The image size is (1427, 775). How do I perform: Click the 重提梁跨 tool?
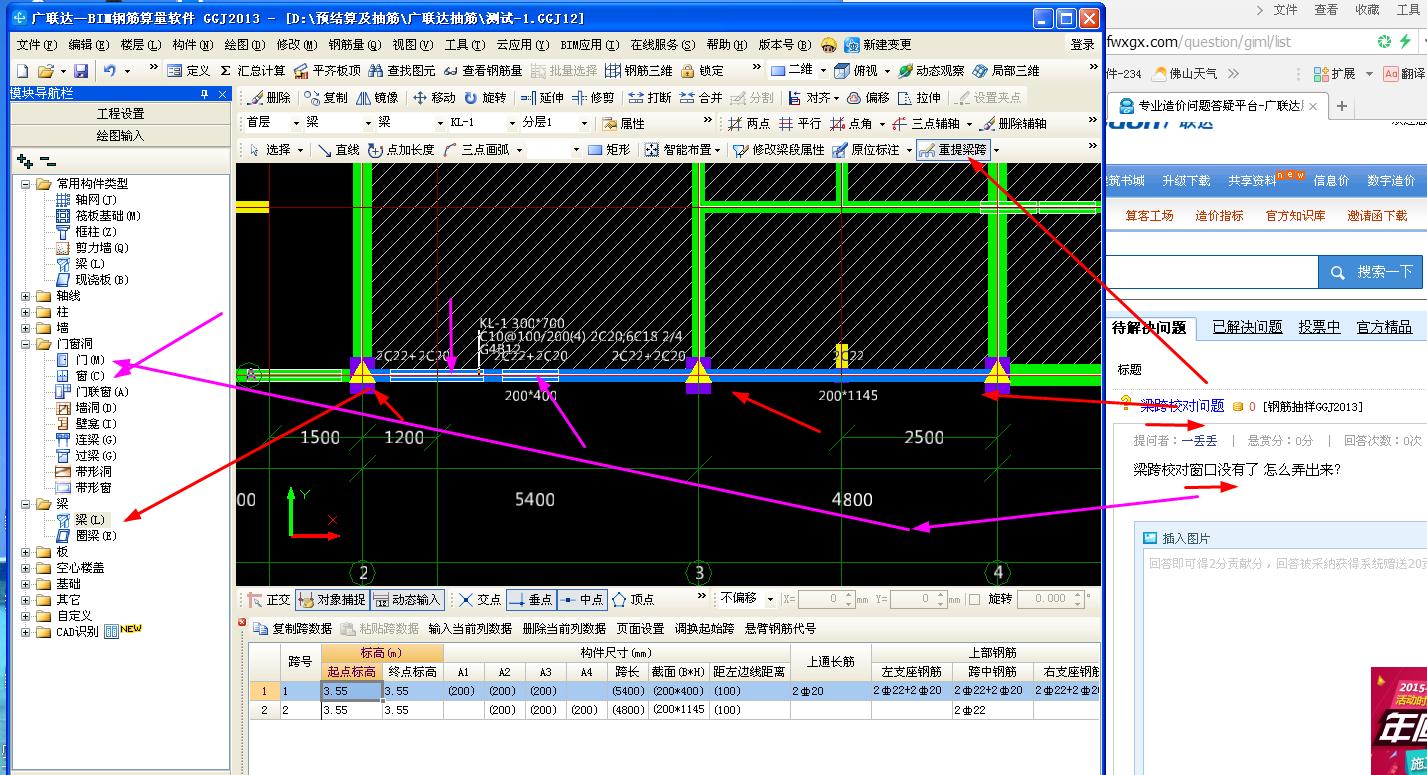pos(953,149)
